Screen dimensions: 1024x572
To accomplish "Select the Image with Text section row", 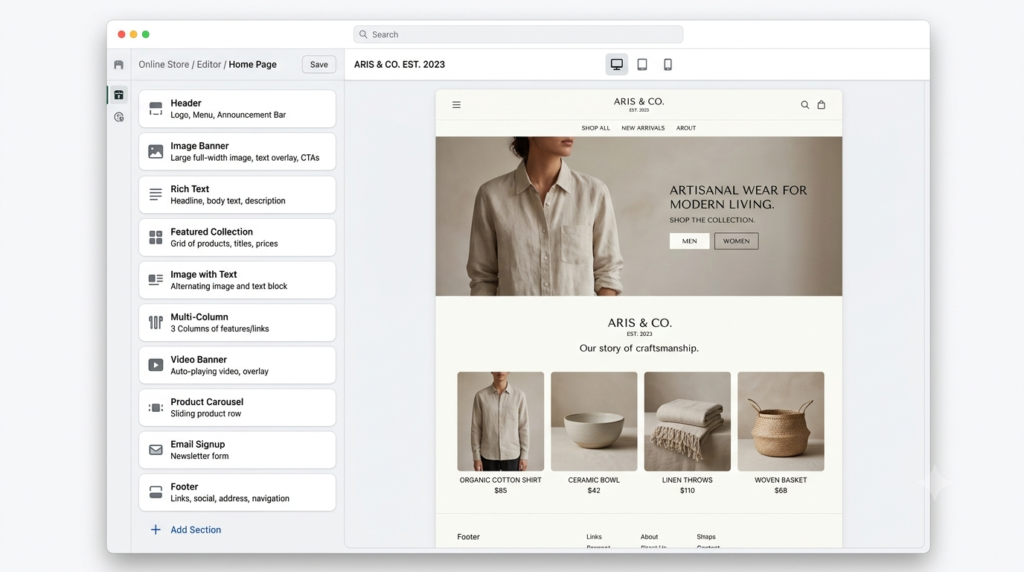I will pos(237,280).
